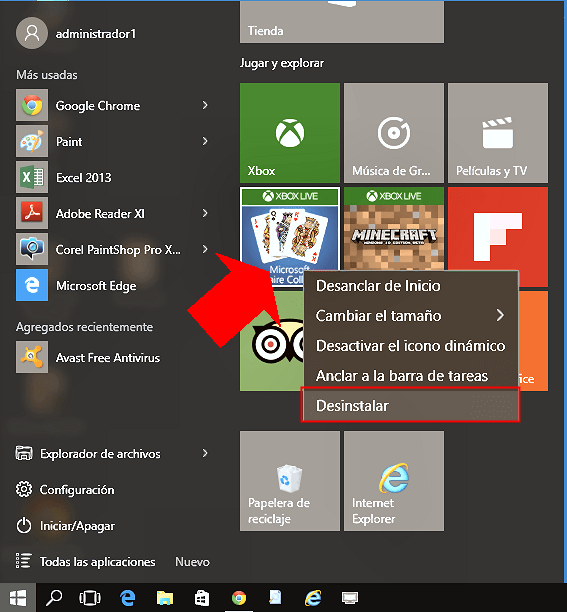
Task: Expand Adobe Reader XI jump list arrow
Action: click(205, 213)
